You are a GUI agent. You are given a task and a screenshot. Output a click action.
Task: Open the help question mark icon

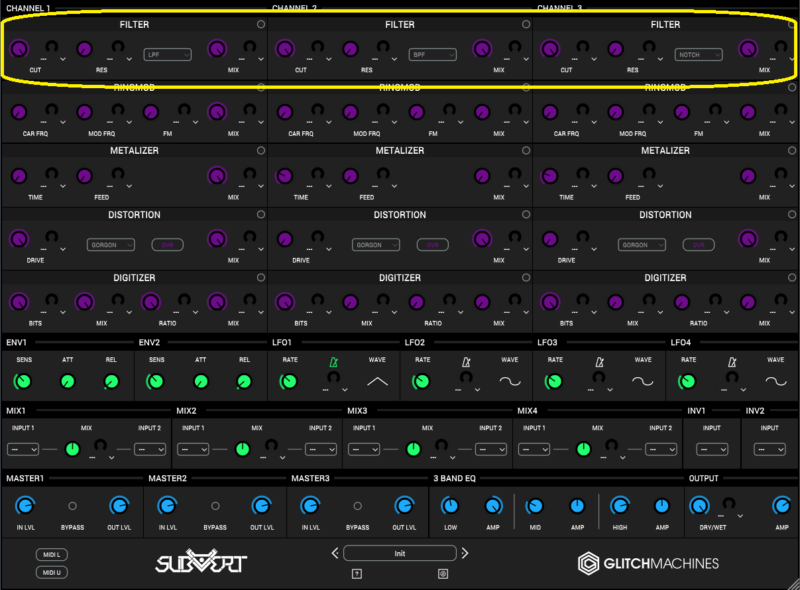(356, 573)
